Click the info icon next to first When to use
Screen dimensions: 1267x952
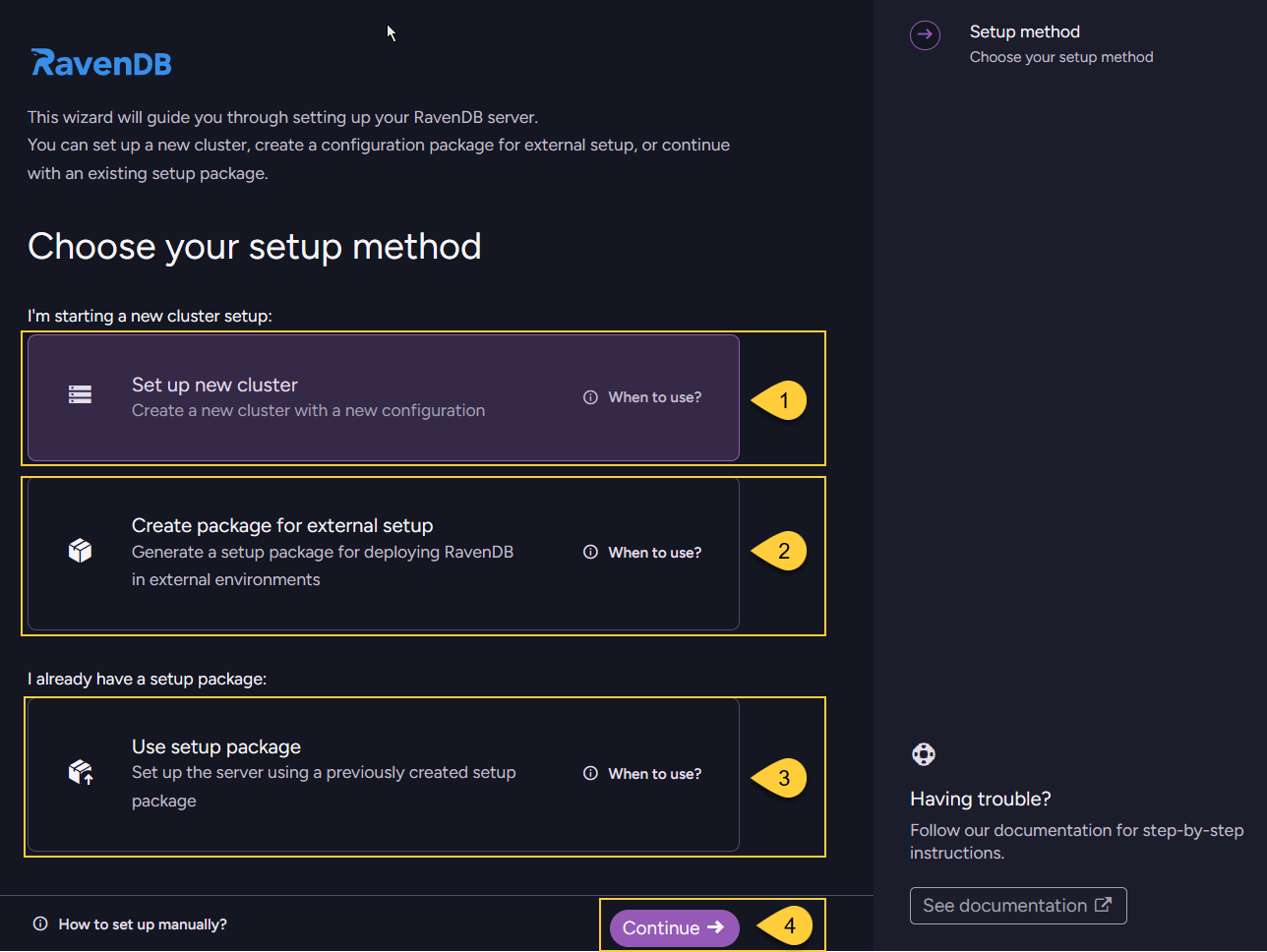coord(589,397)
